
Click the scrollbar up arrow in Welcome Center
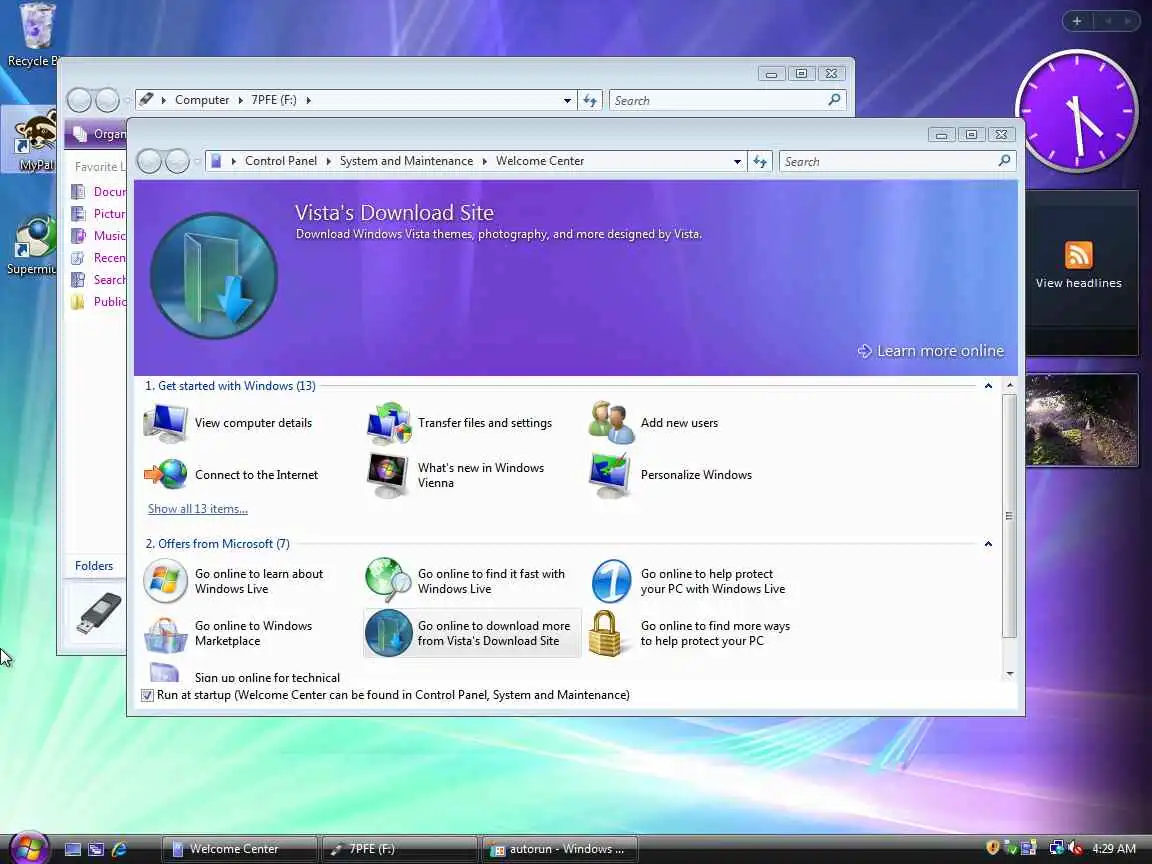point(1009,385)
